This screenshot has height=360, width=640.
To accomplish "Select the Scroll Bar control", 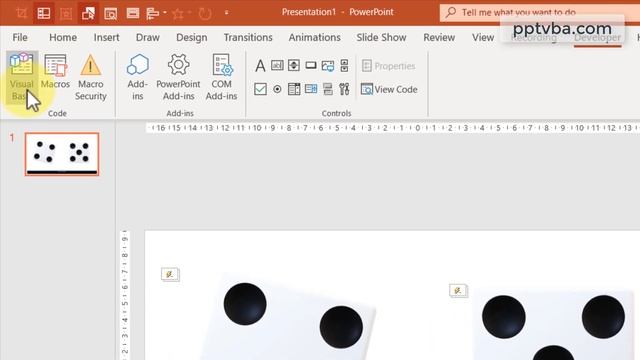I will coord(344,65).
